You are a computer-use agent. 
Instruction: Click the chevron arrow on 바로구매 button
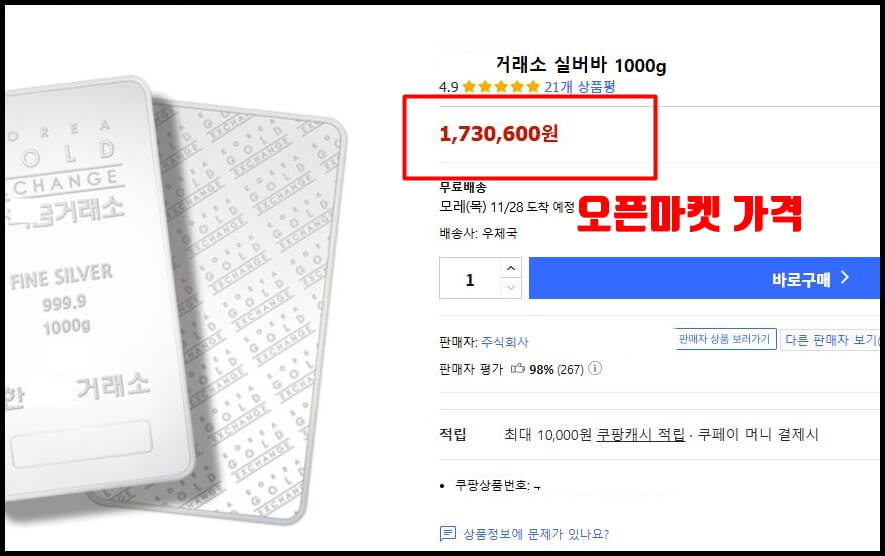click(x=845, y=277)
